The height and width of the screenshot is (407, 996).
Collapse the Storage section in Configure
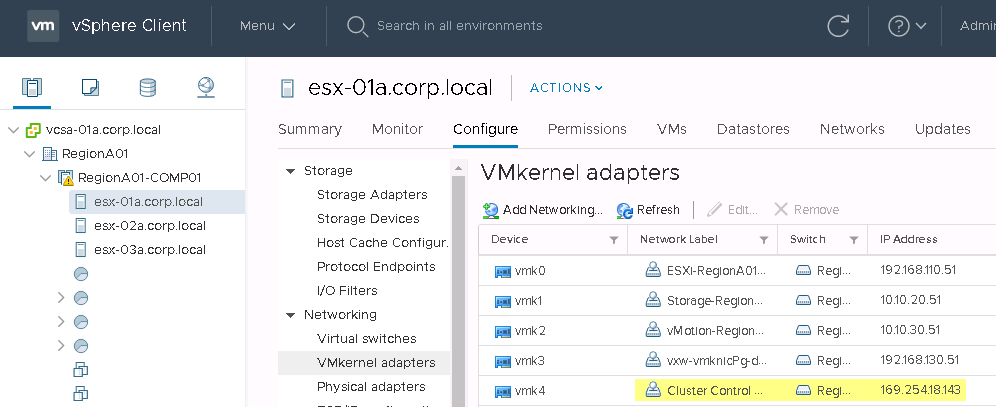coord(291,171)
